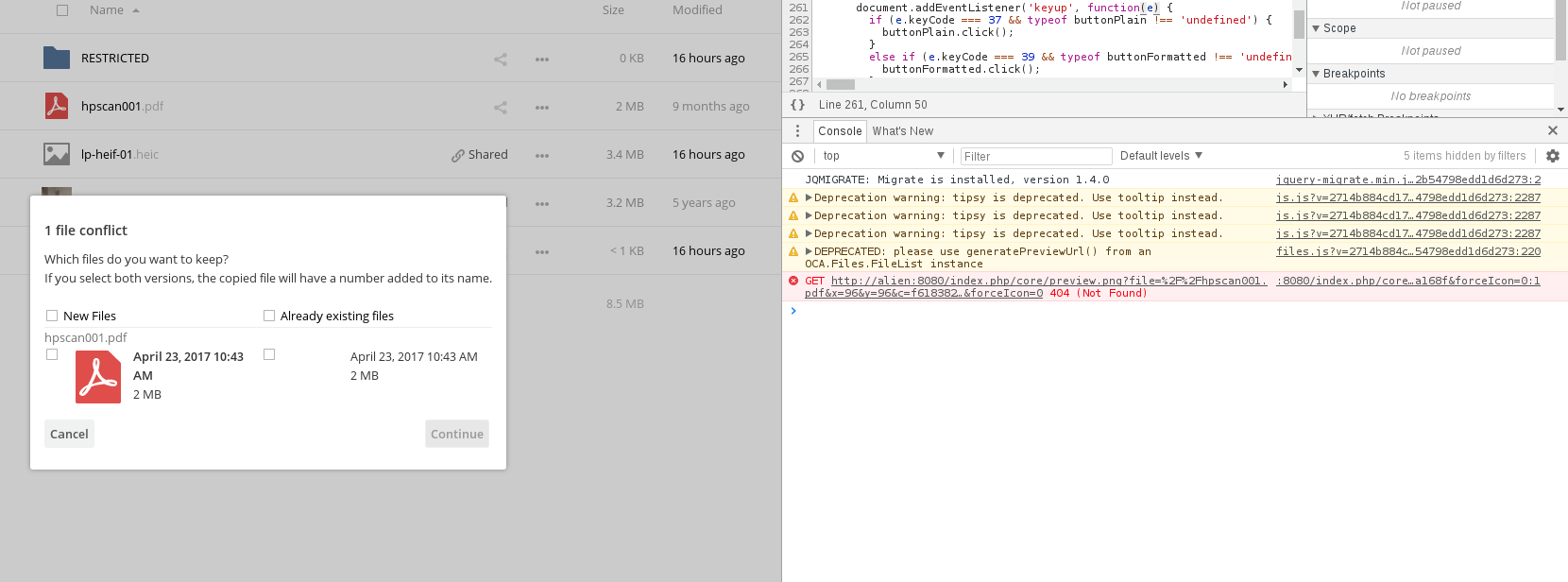Click the Shared link icon on lp-heif-01.heic
The width and height of the screenshot is (1568, 582).
[458, 155]
